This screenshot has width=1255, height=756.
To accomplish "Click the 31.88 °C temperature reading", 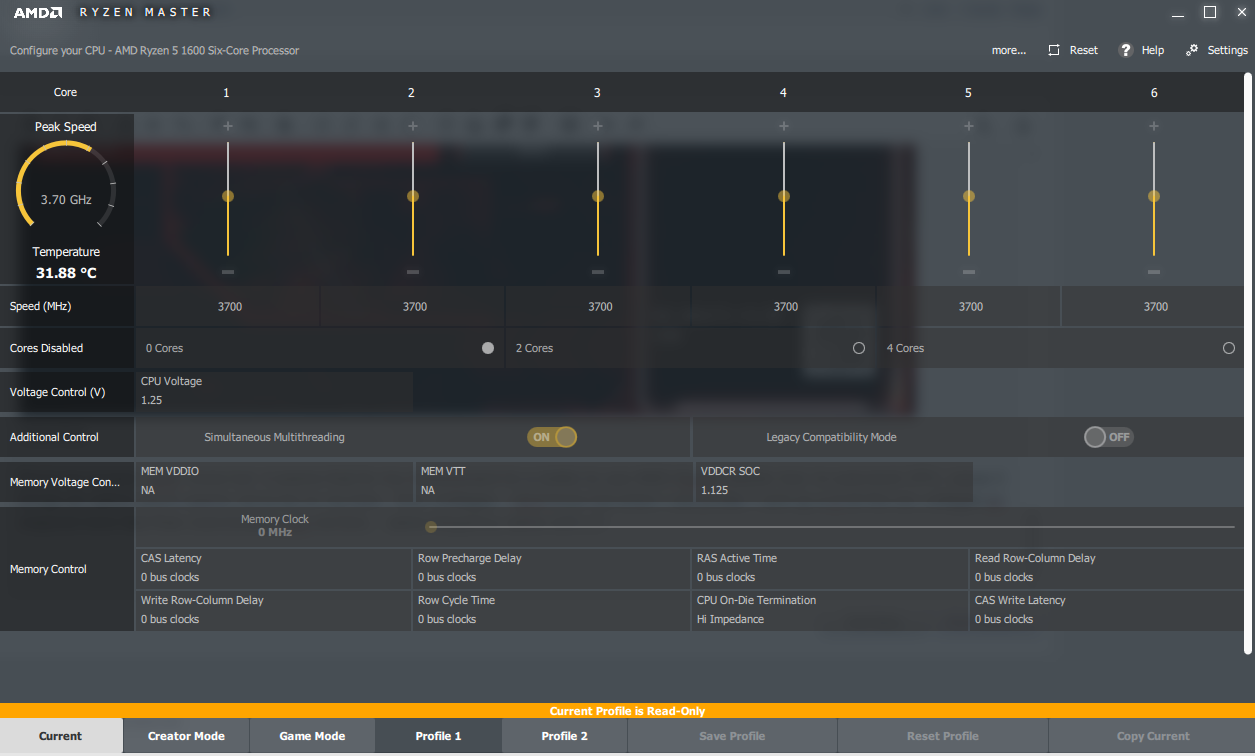I will (x=66, y=273).
